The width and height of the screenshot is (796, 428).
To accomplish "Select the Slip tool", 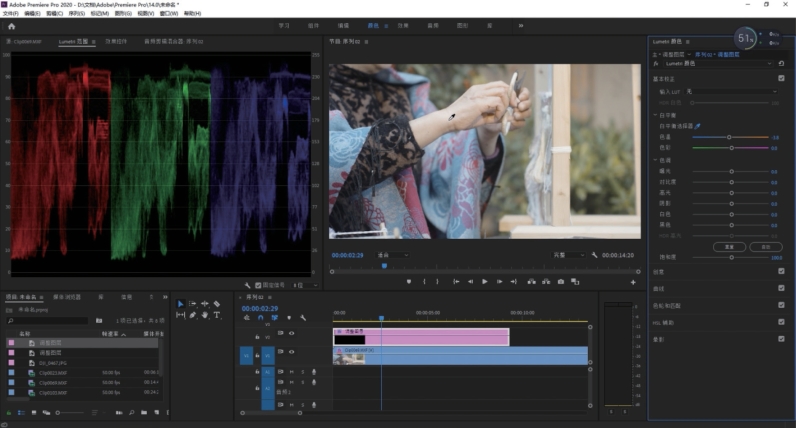I will 180,315.
